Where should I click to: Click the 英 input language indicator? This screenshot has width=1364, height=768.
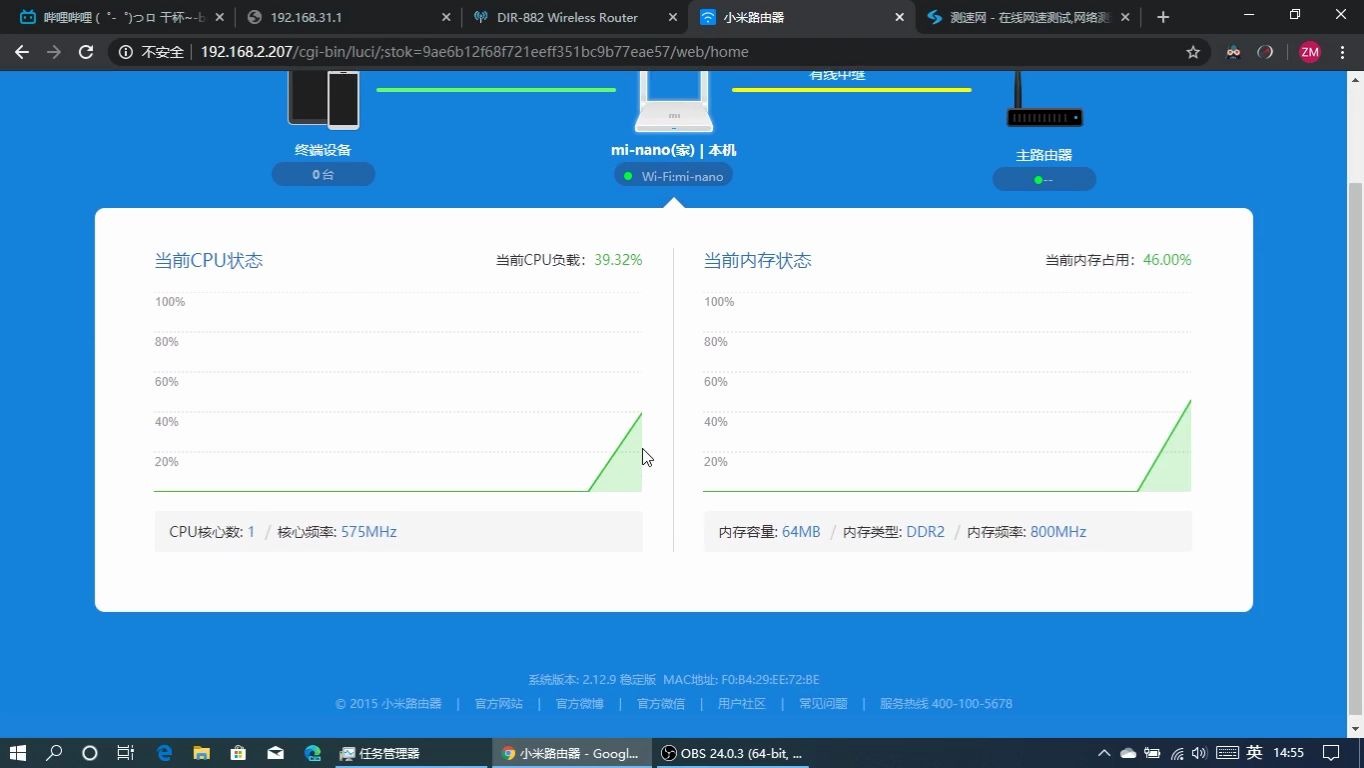tap(1254, 753)
